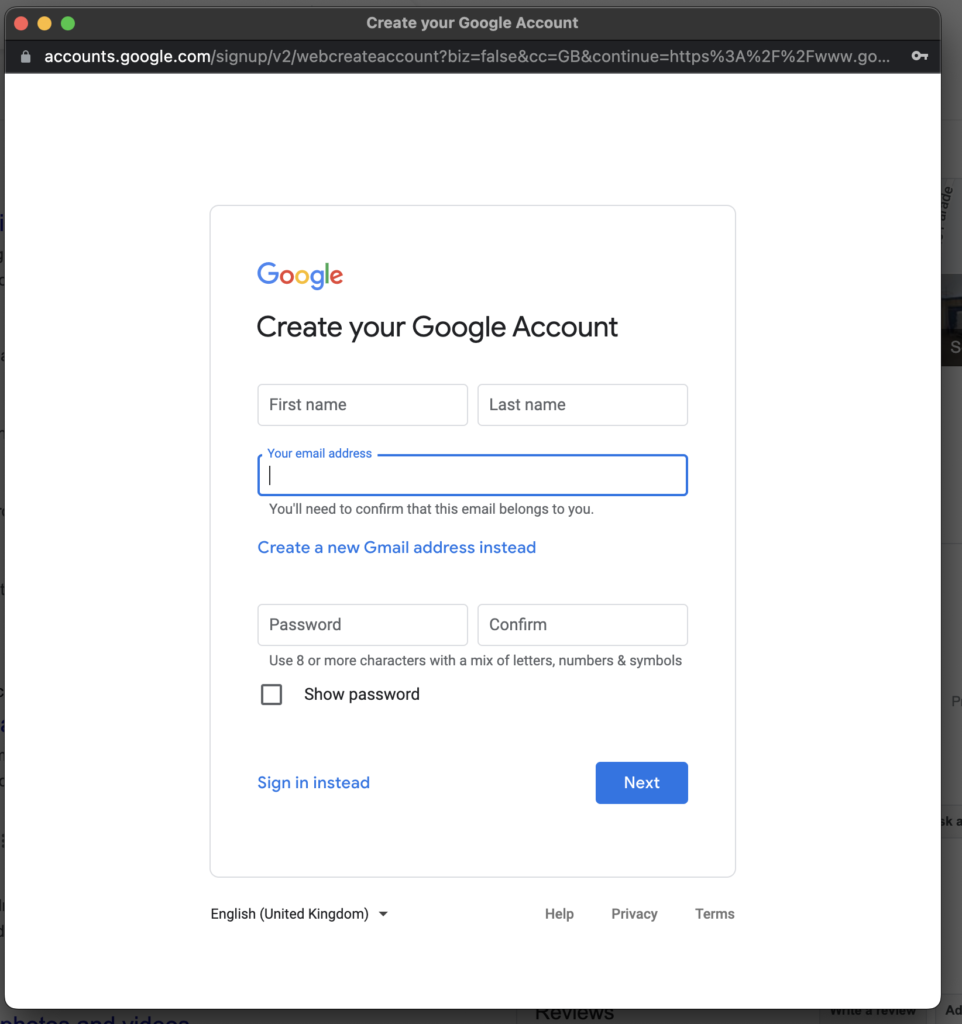Open the Terms link in the footer

pyautogui.click(x=714, y=914)
